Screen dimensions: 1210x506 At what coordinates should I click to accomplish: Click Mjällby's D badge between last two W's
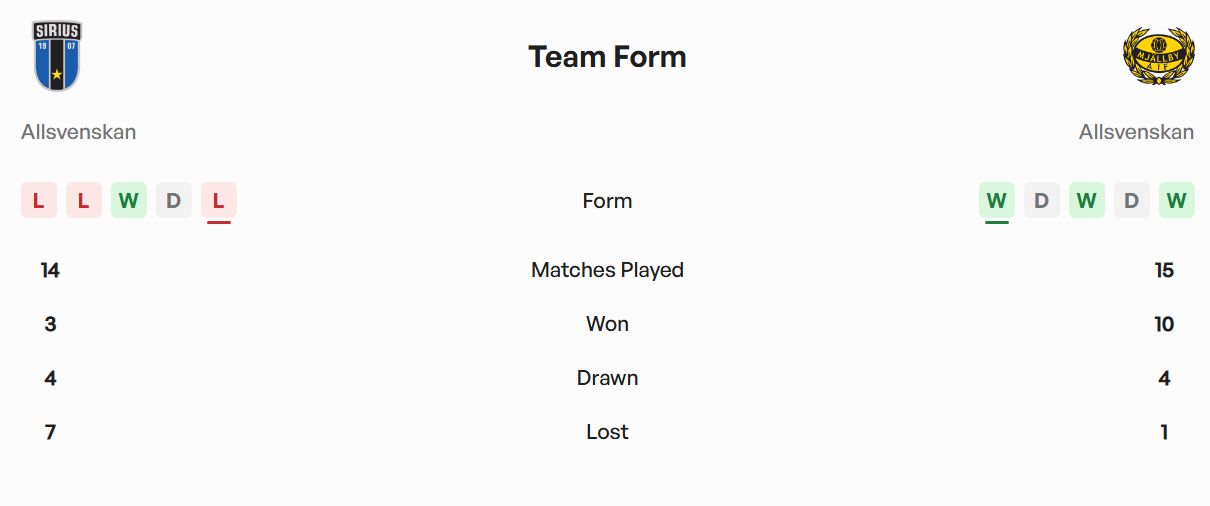click(x=1132, y=201)
